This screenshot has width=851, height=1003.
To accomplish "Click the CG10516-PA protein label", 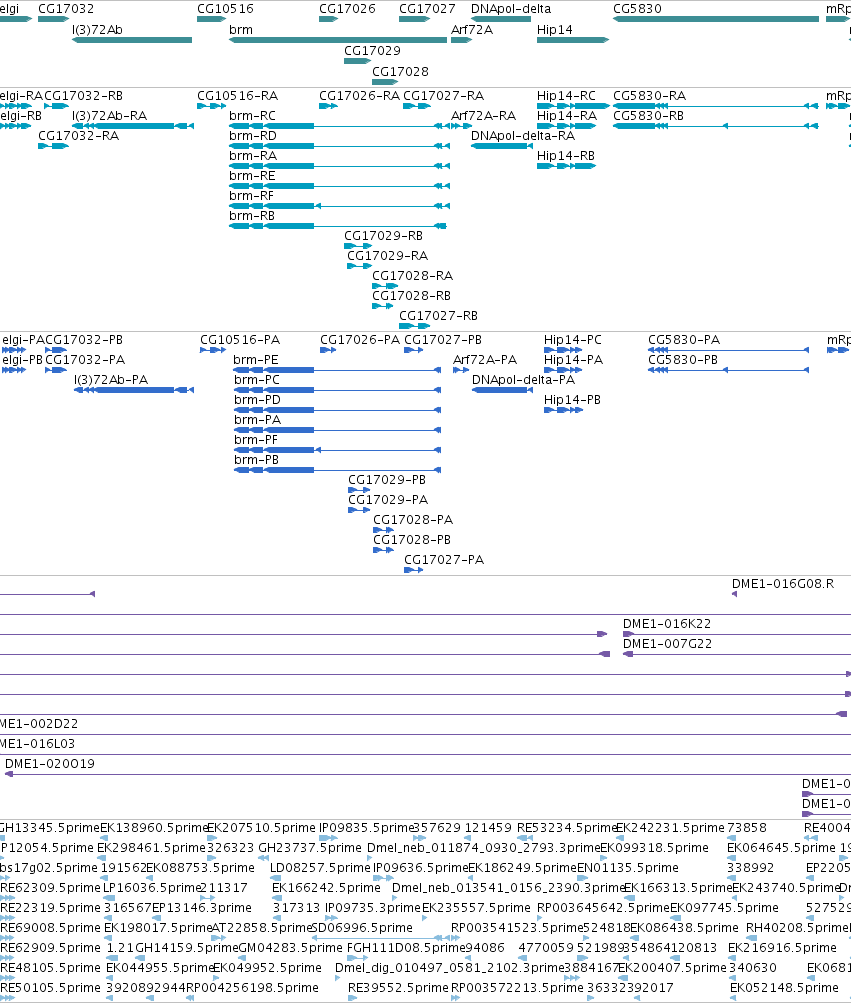I will (240, 340).
